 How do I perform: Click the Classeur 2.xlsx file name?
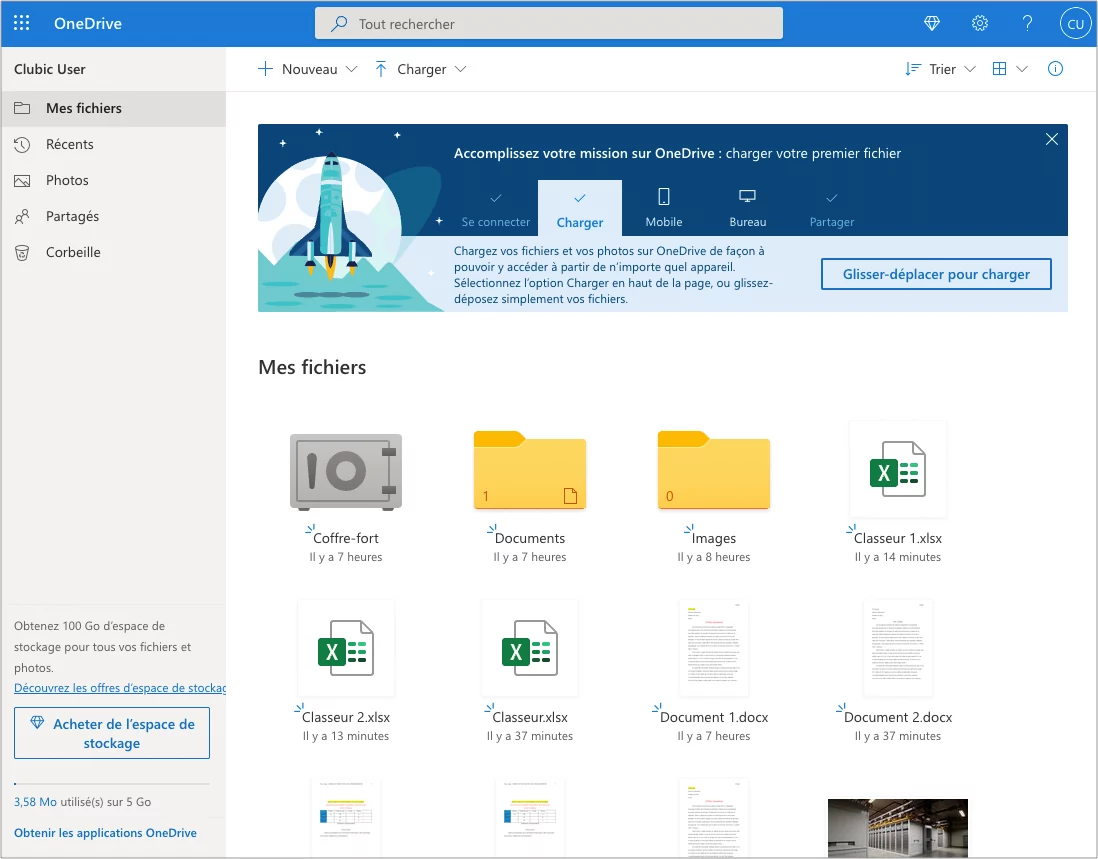pos(346,718)
